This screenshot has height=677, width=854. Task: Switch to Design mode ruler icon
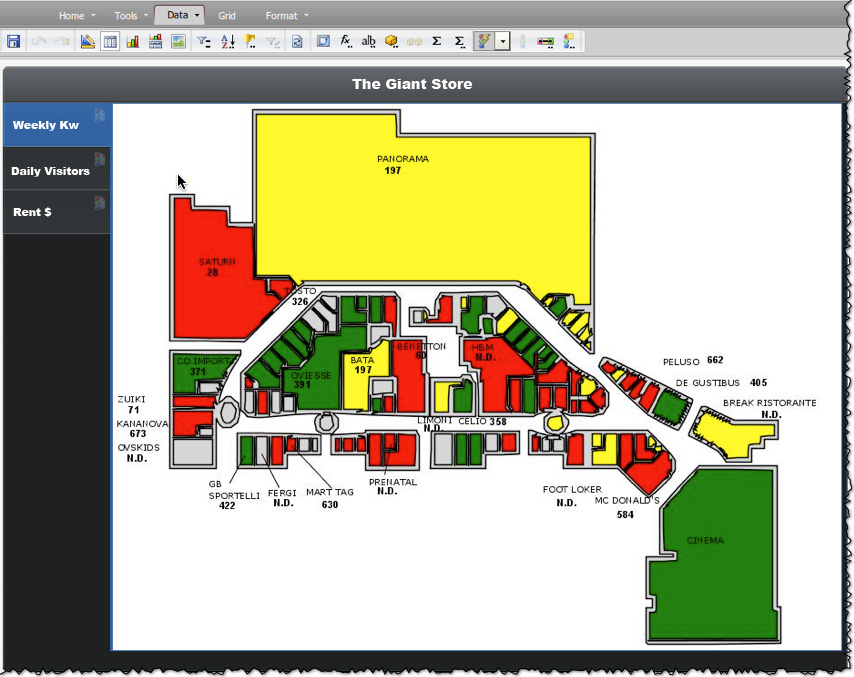point(87,41)
